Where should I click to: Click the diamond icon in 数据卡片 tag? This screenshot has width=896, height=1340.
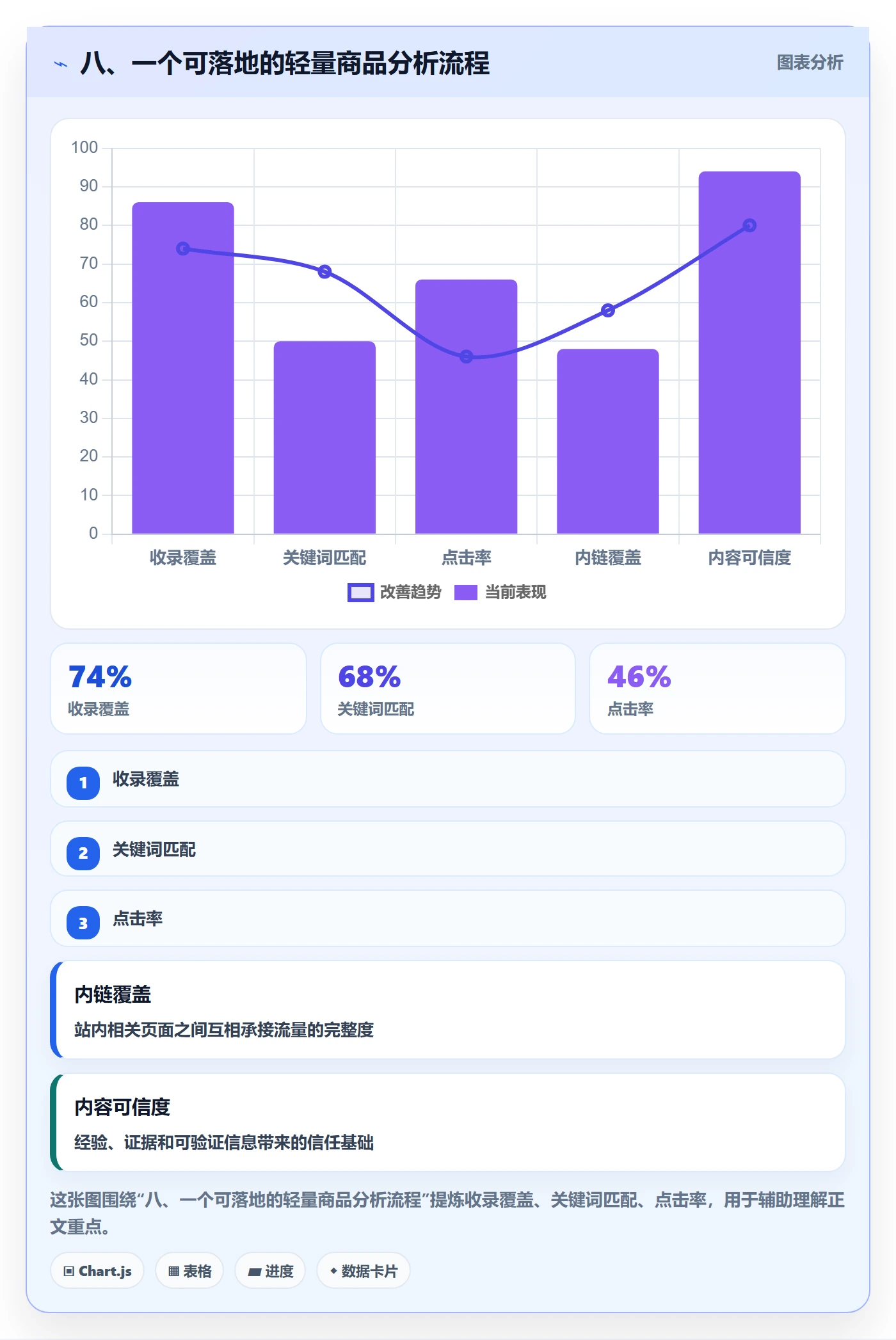pyautogui.click(x=333, y=1271)
